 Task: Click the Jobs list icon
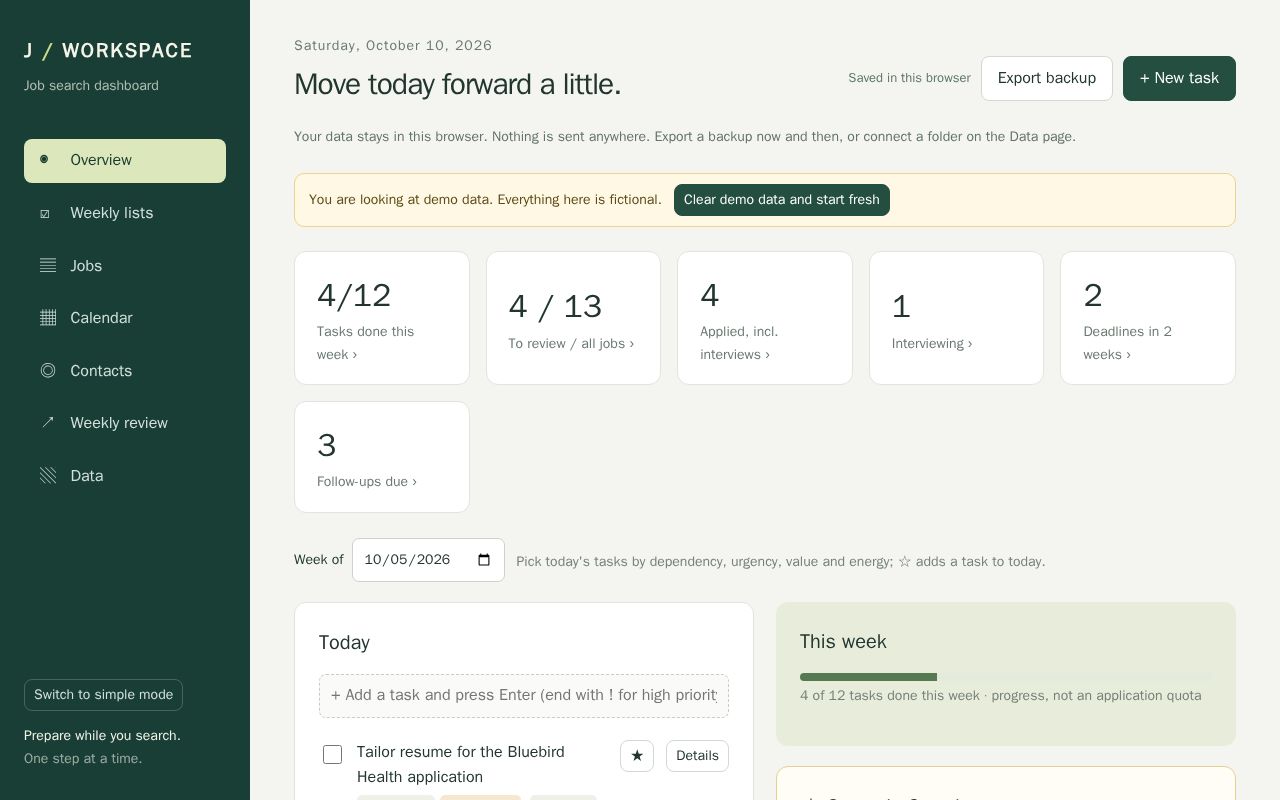click(x=48, y=266)
